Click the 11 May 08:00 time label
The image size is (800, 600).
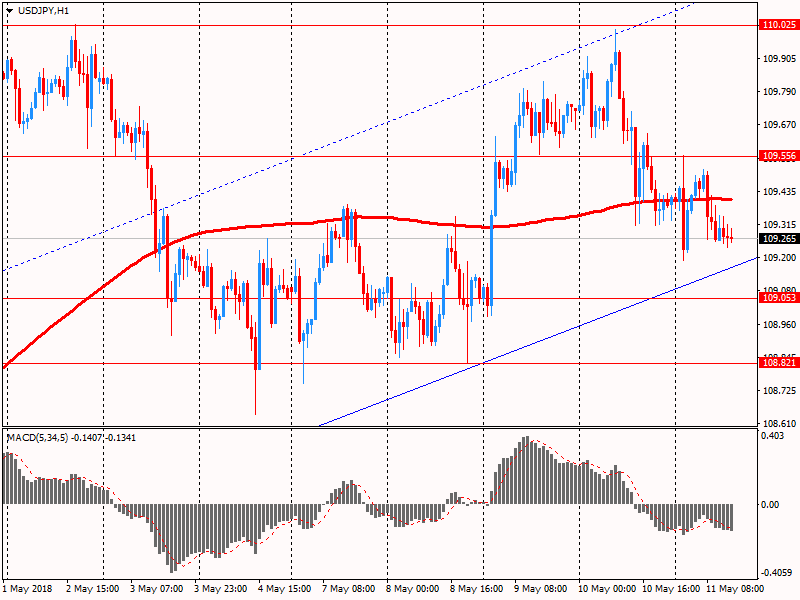735,589
